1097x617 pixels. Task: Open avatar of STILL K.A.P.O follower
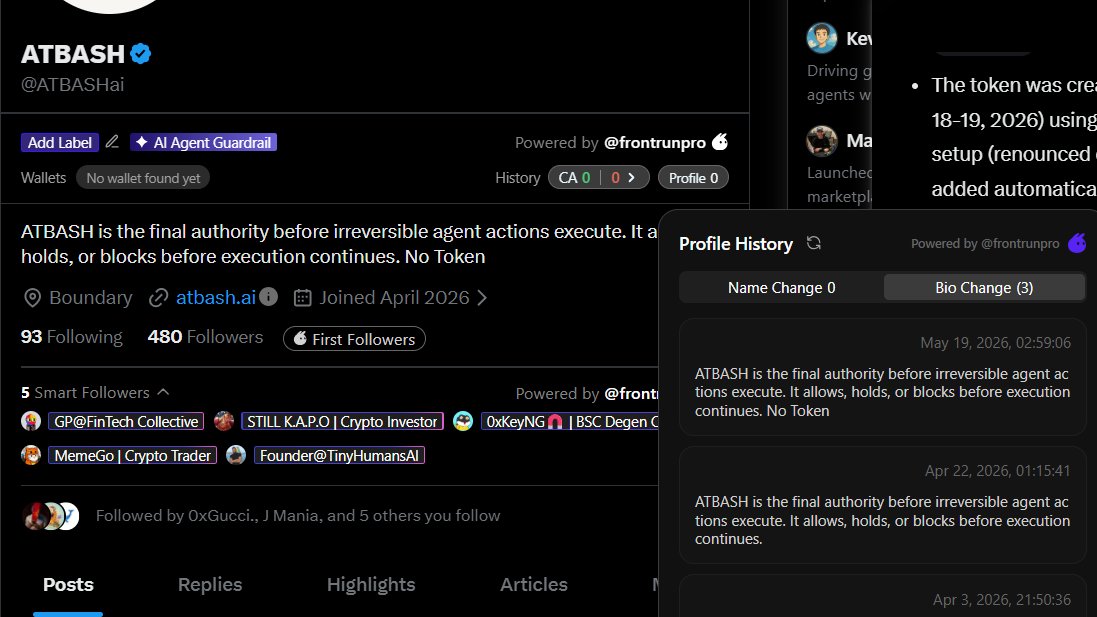[x=224, y=421]
